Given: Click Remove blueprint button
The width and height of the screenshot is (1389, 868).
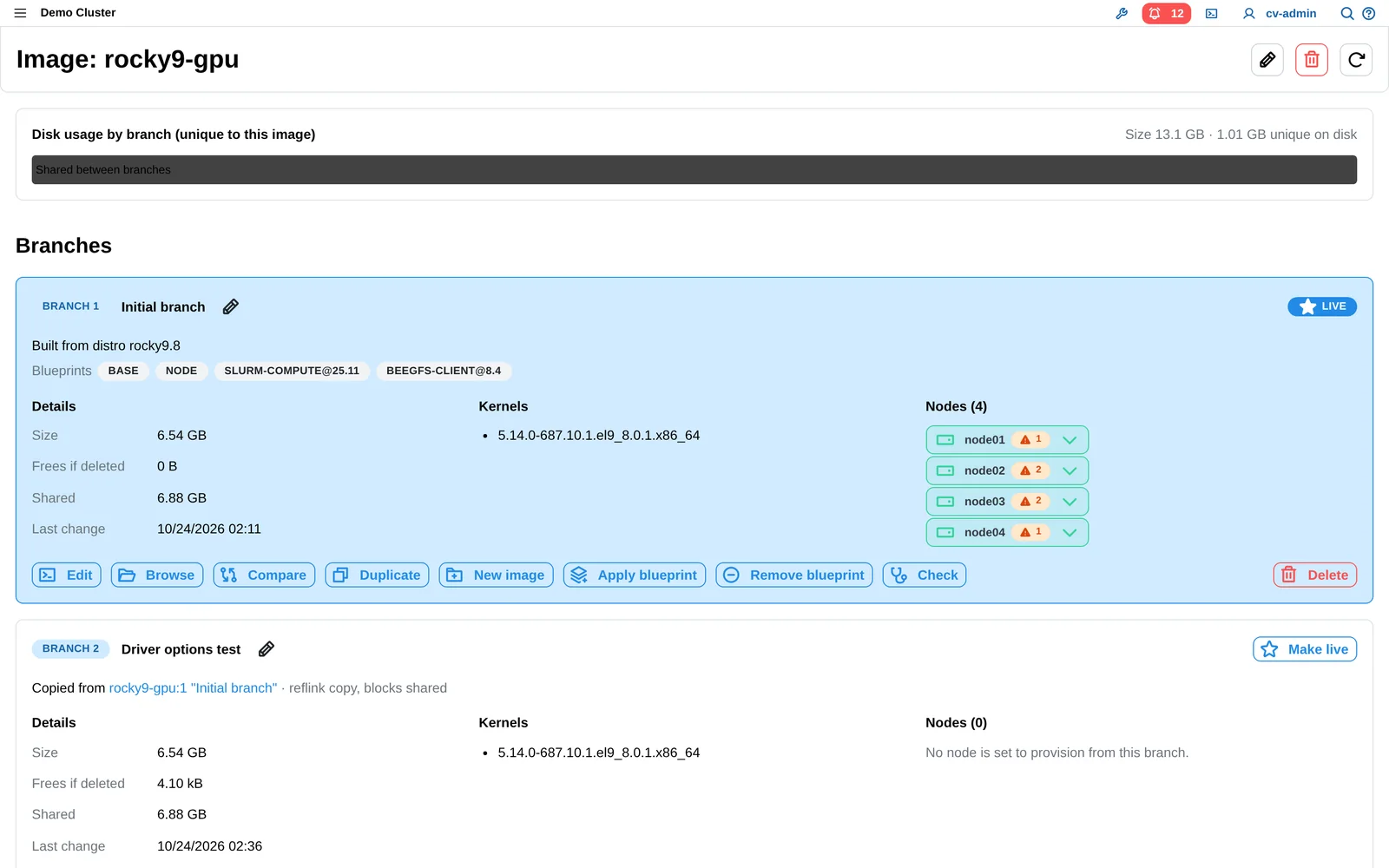Looking at the screenshot, I should click(x=794, y=575).
